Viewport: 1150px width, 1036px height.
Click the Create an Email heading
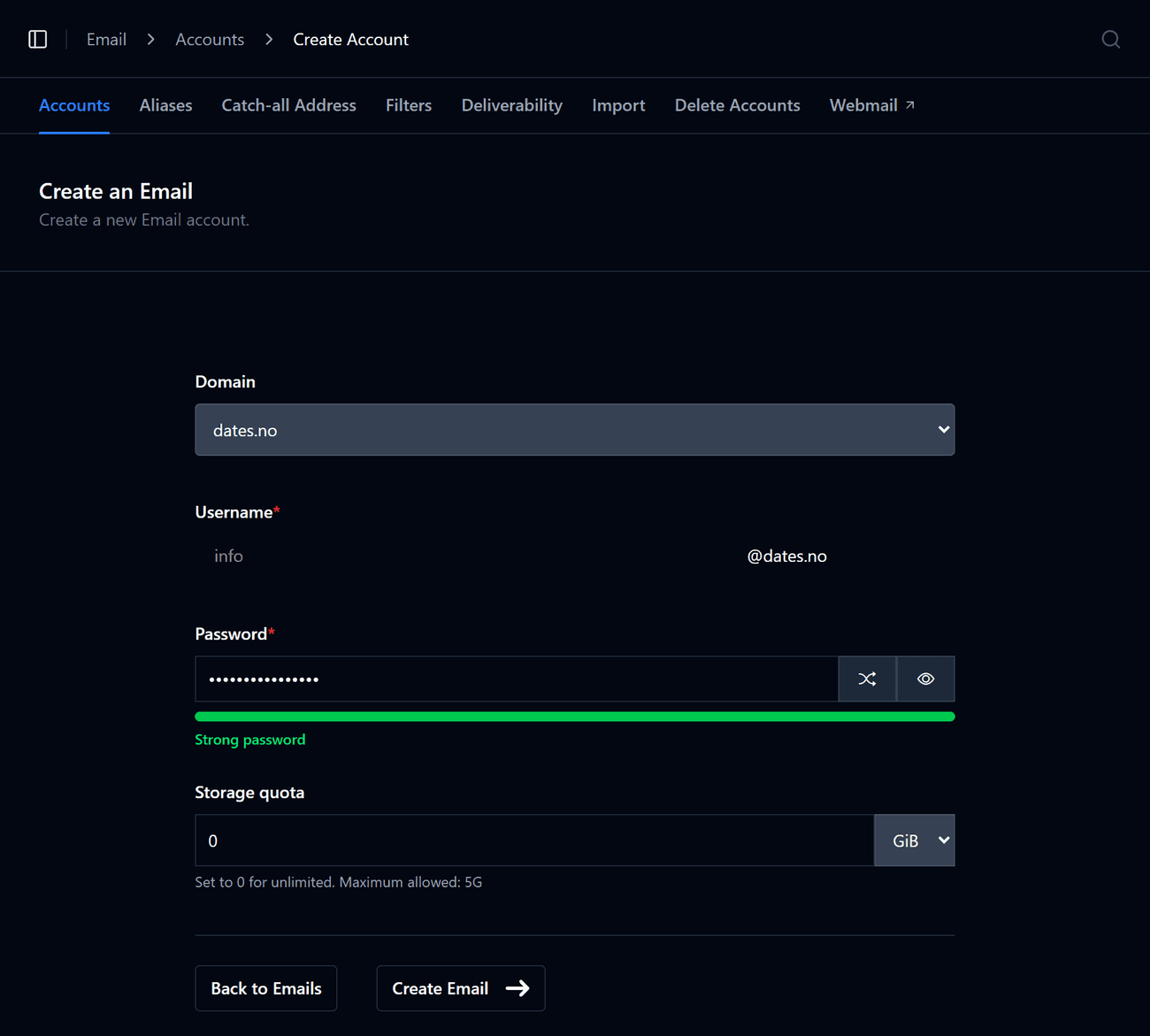click(116, 191)
